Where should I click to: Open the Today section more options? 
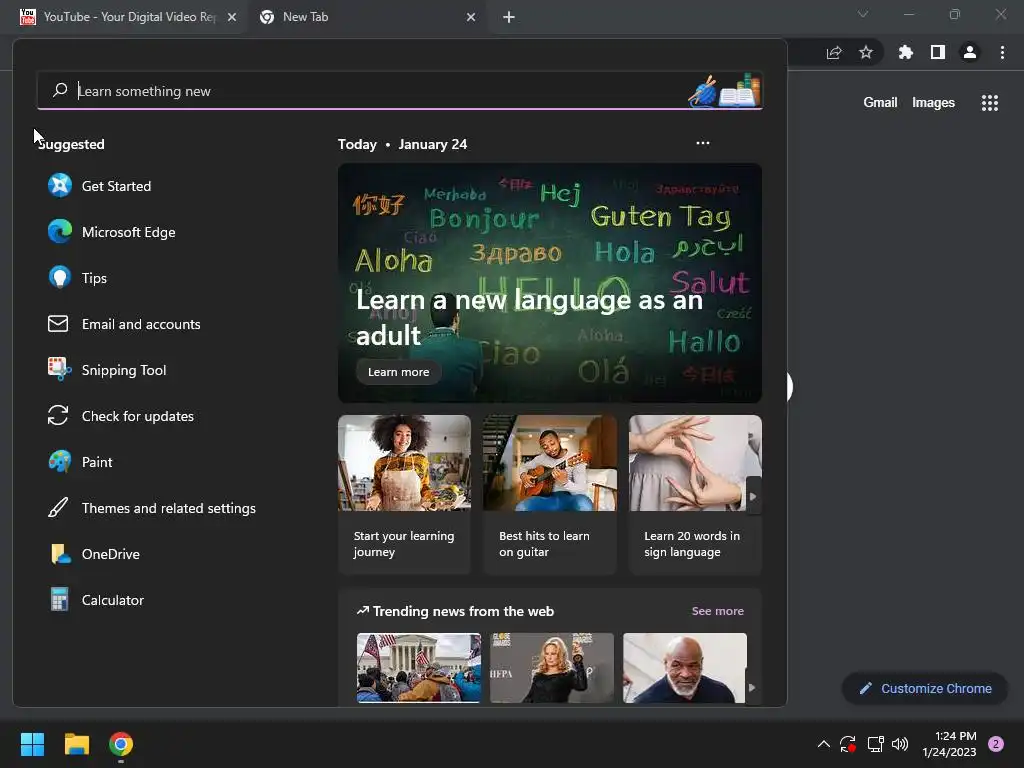(703, 143)
